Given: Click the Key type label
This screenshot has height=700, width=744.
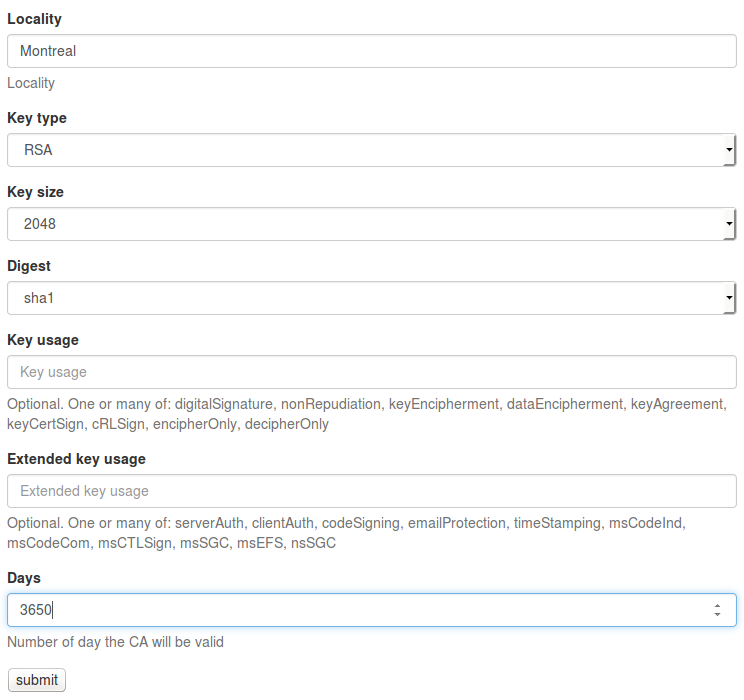Looking at the screenshot, I should click(x=37, y=118).
